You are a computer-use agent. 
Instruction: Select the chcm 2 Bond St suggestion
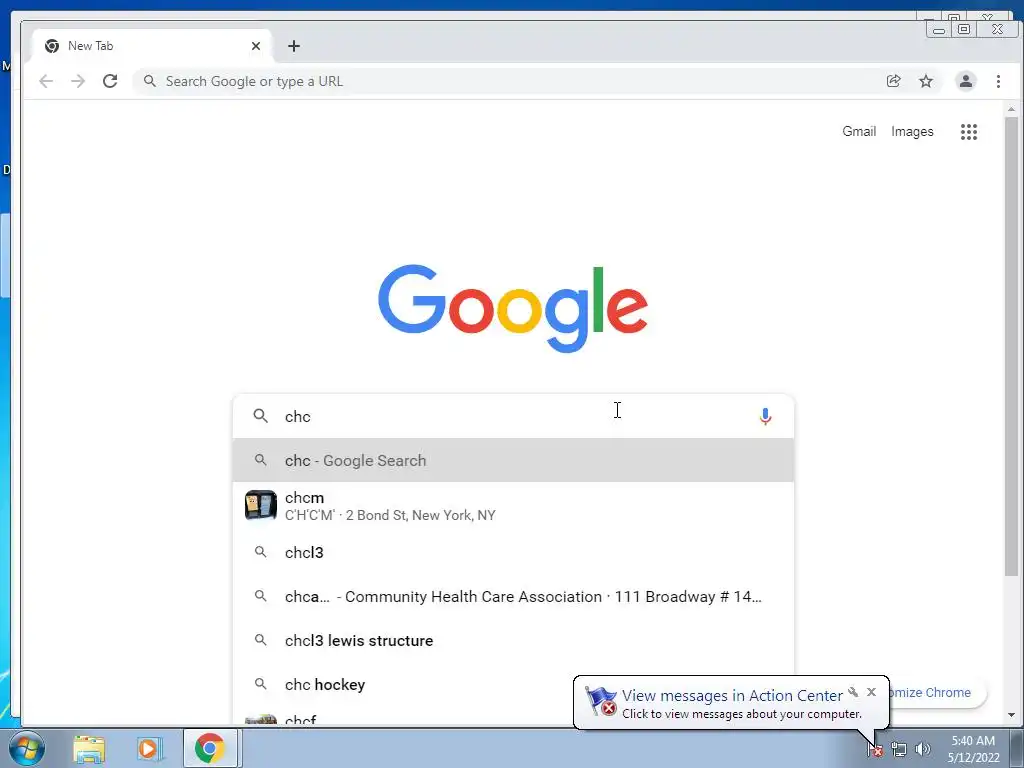[x=513, y=506]
